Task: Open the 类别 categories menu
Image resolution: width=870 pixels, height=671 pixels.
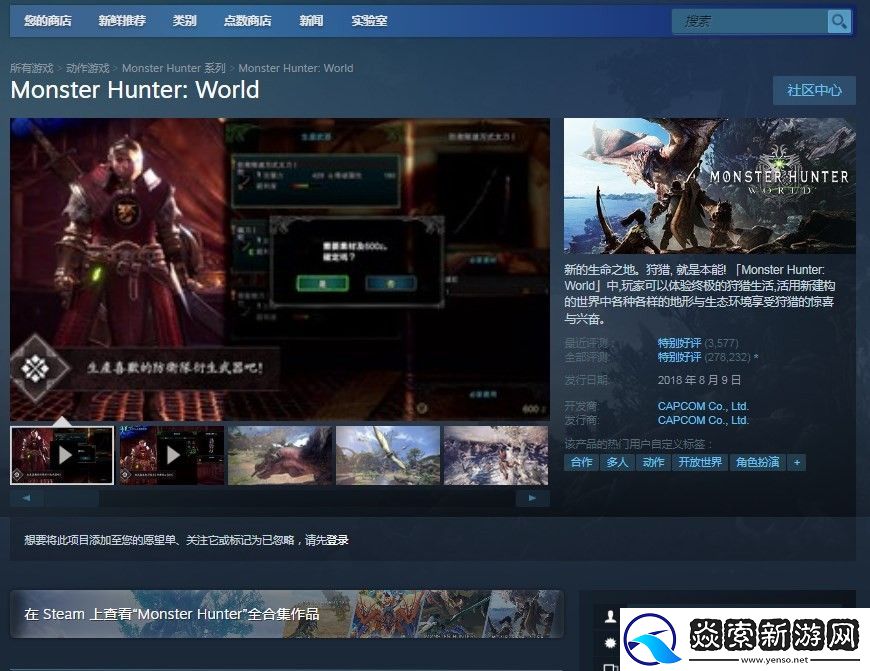Action: pyautogui.click(x=184, y=21)
